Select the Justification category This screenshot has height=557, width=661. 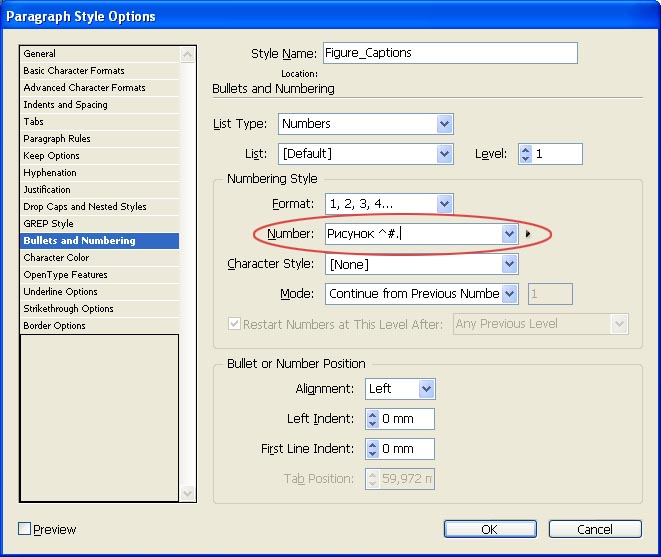(99, 190)
